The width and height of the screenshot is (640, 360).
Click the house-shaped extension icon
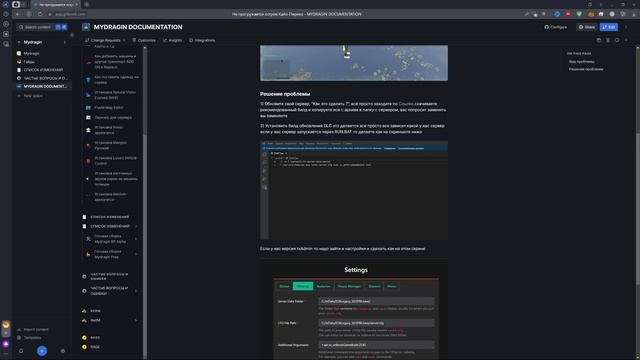601,14
